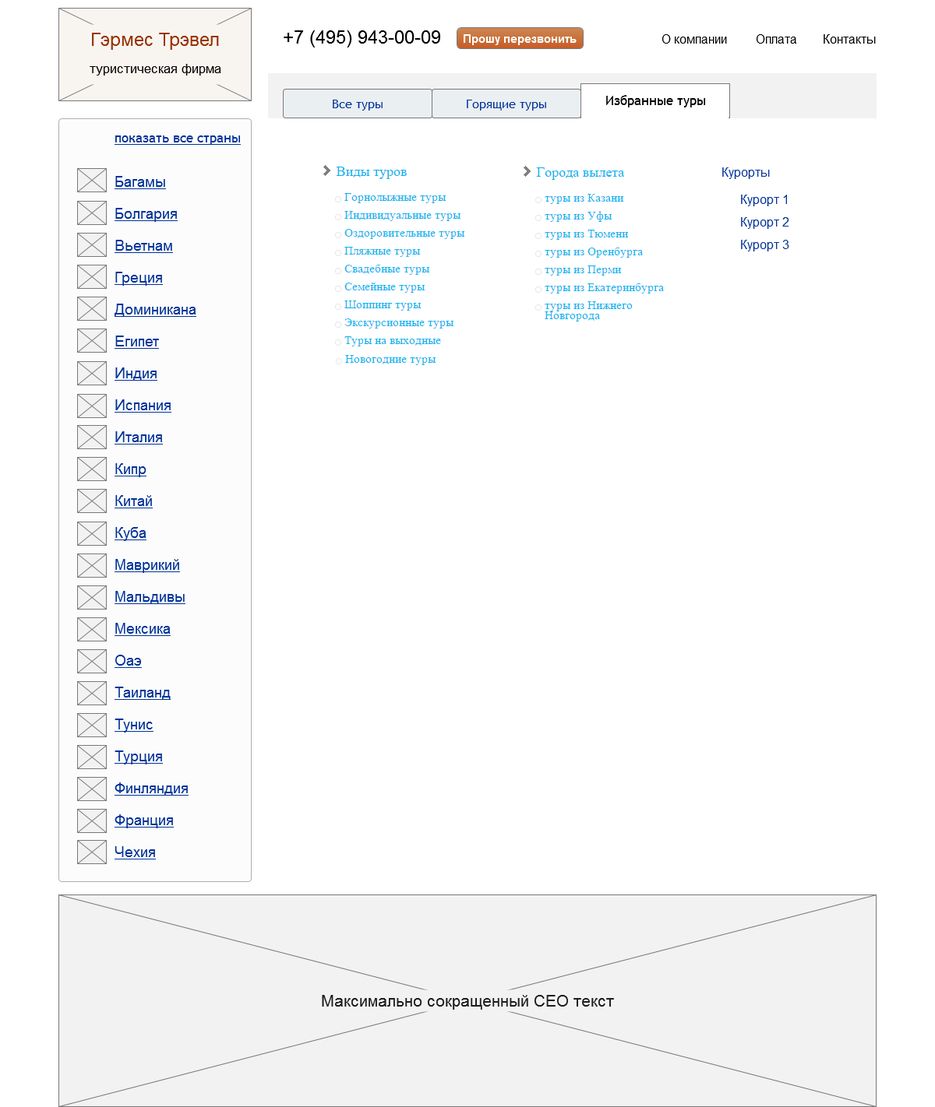Open the Горящие туры tab
935x1107 pixels.
[x=506, y=104]
